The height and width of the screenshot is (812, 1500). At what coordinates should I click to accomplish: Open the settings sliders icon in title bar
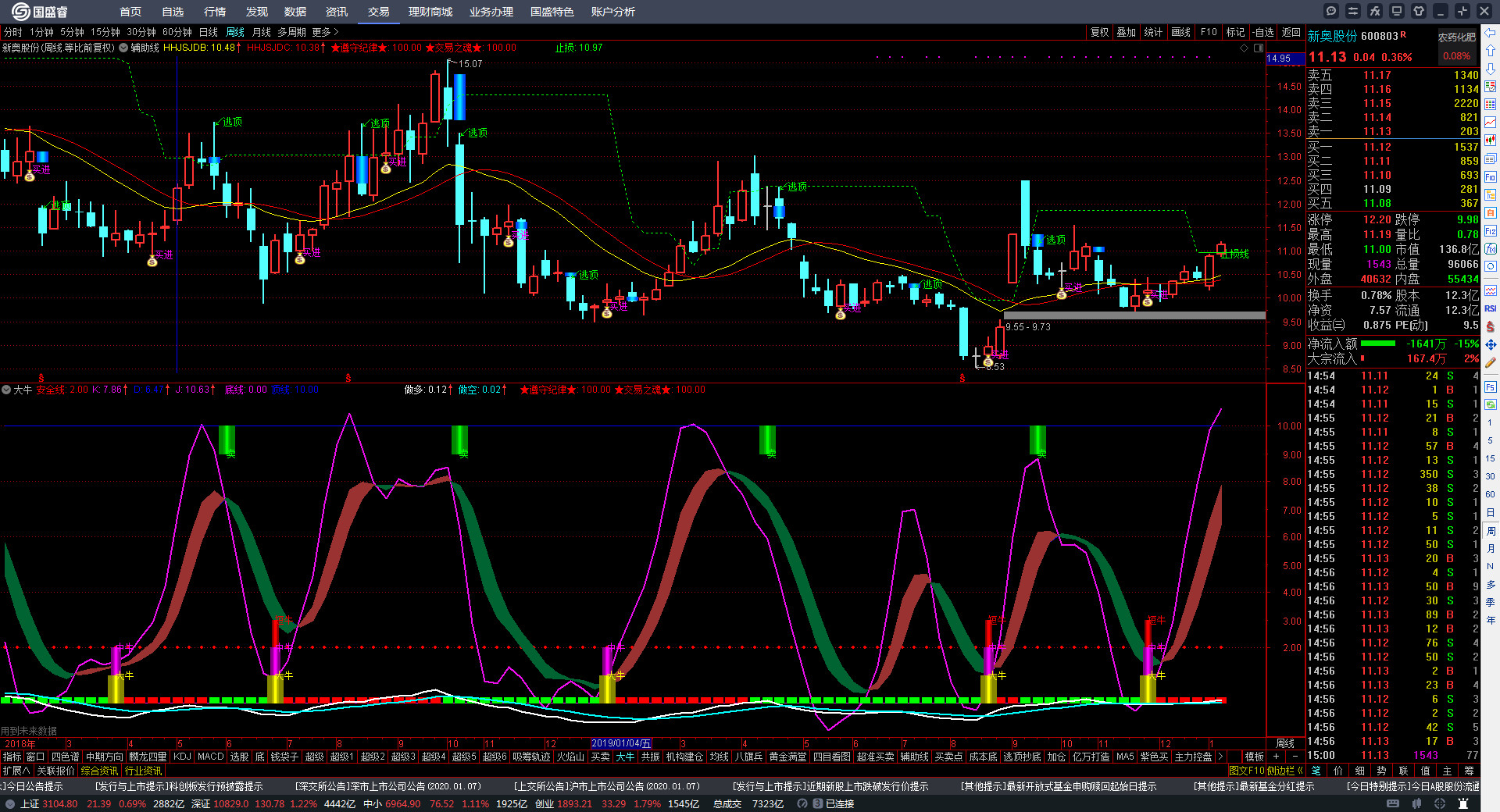click(1353, 11)
